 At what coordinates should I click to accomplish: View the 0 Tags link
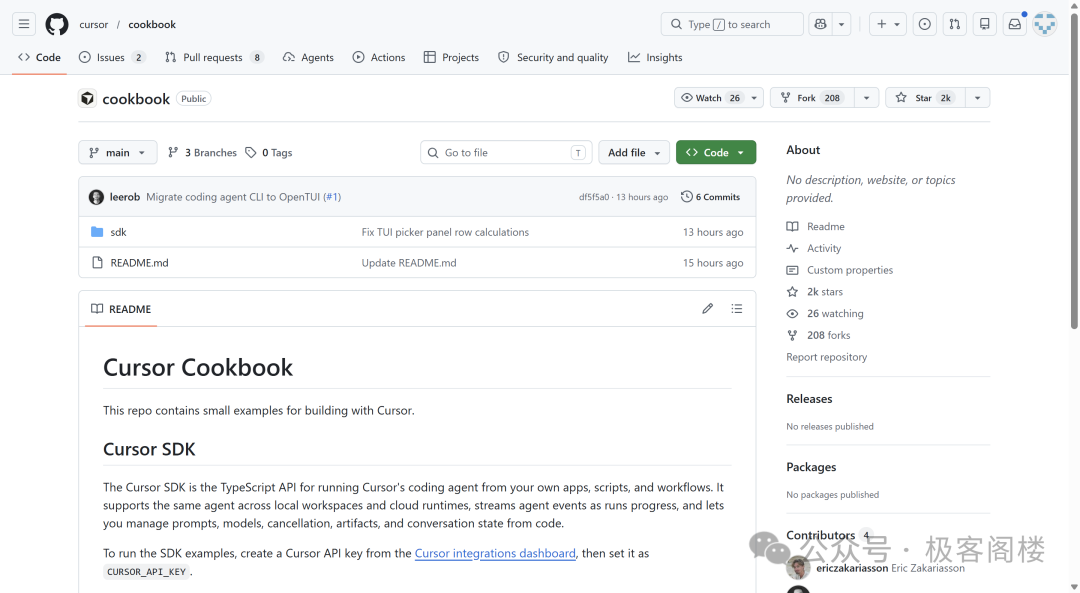pyautogui.click(x=269, y=152)
